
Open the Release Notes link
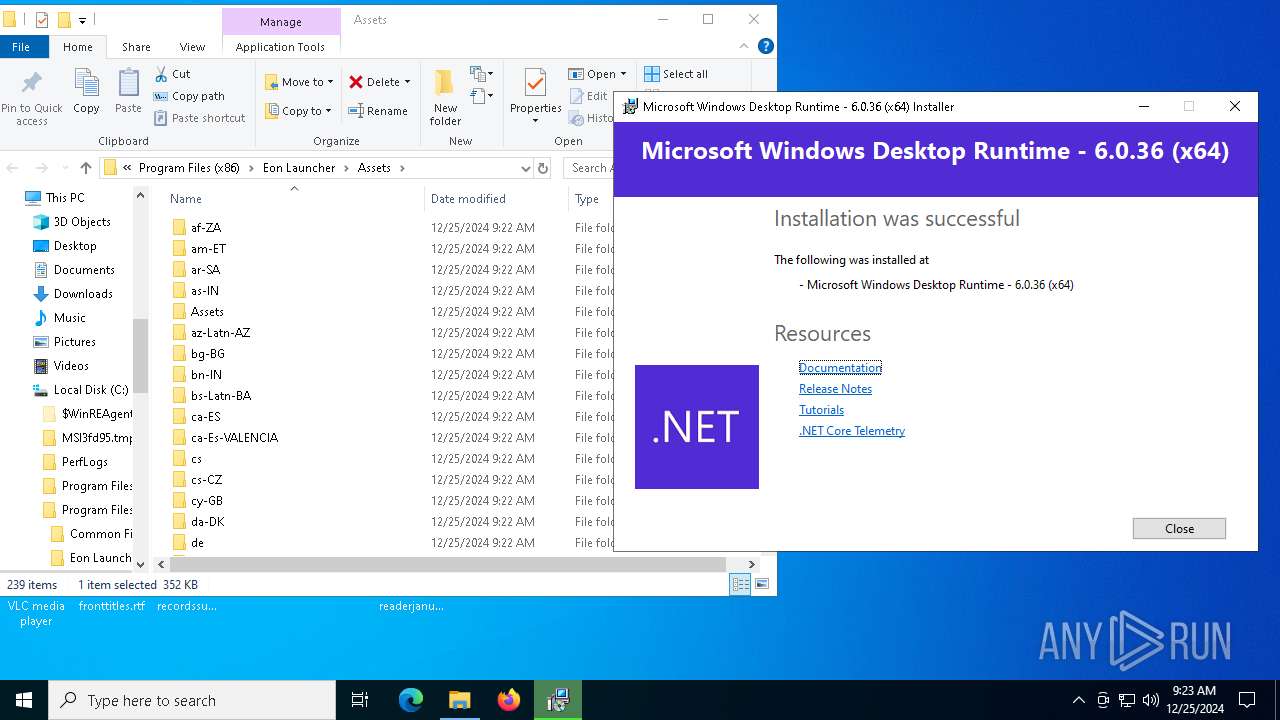pos(835,388)
